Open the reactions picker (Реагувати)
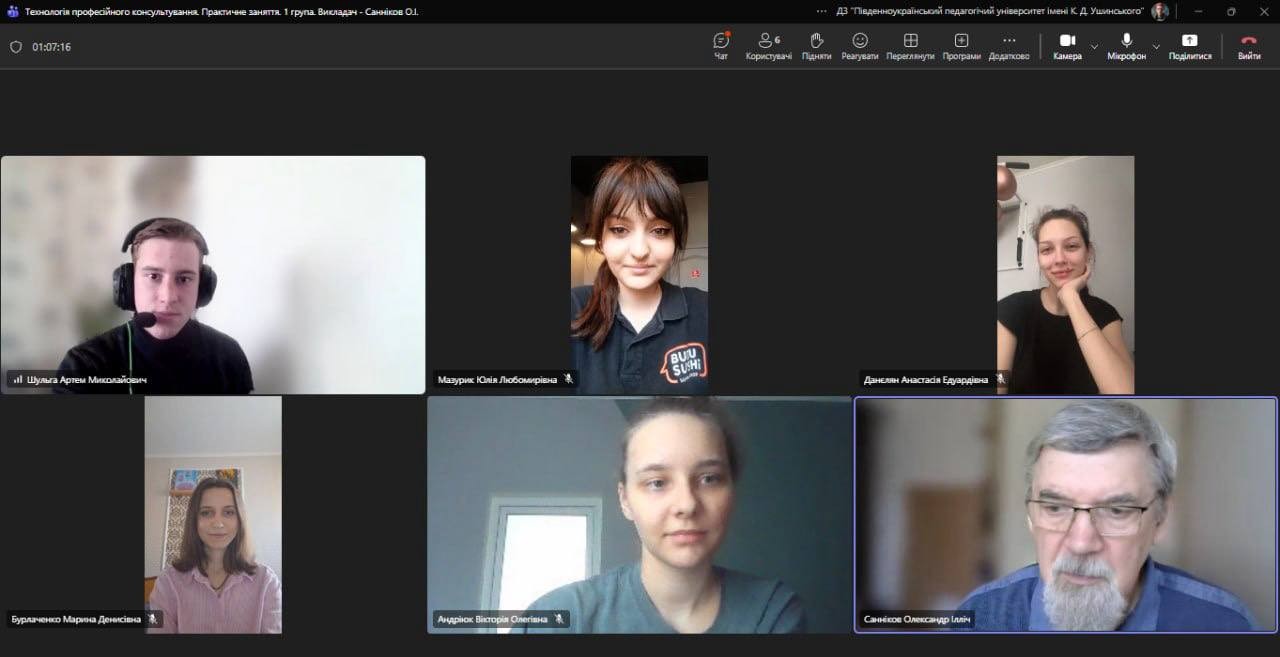Image resolution: width=1280 pixels, height=657 pixels. [x=860, y=45]
